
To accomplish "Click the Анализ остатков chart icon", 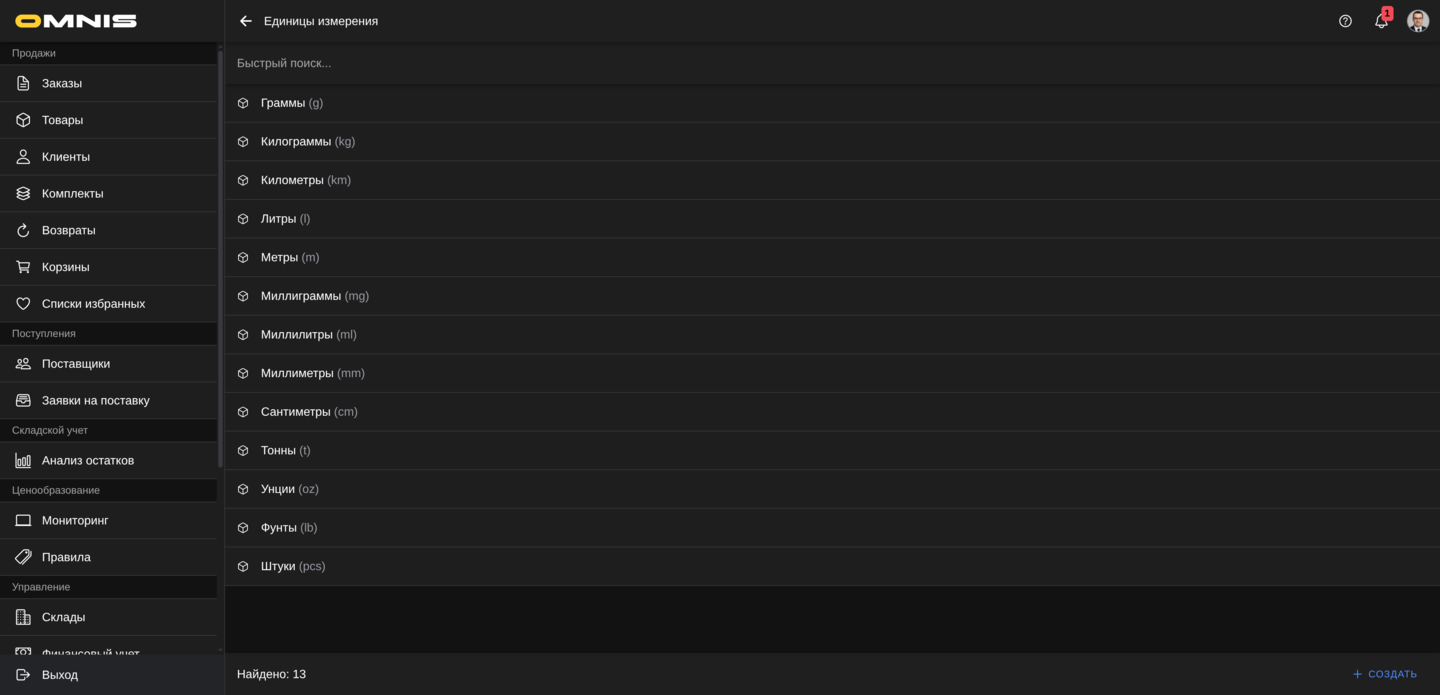I will click(x=23, y=461).
